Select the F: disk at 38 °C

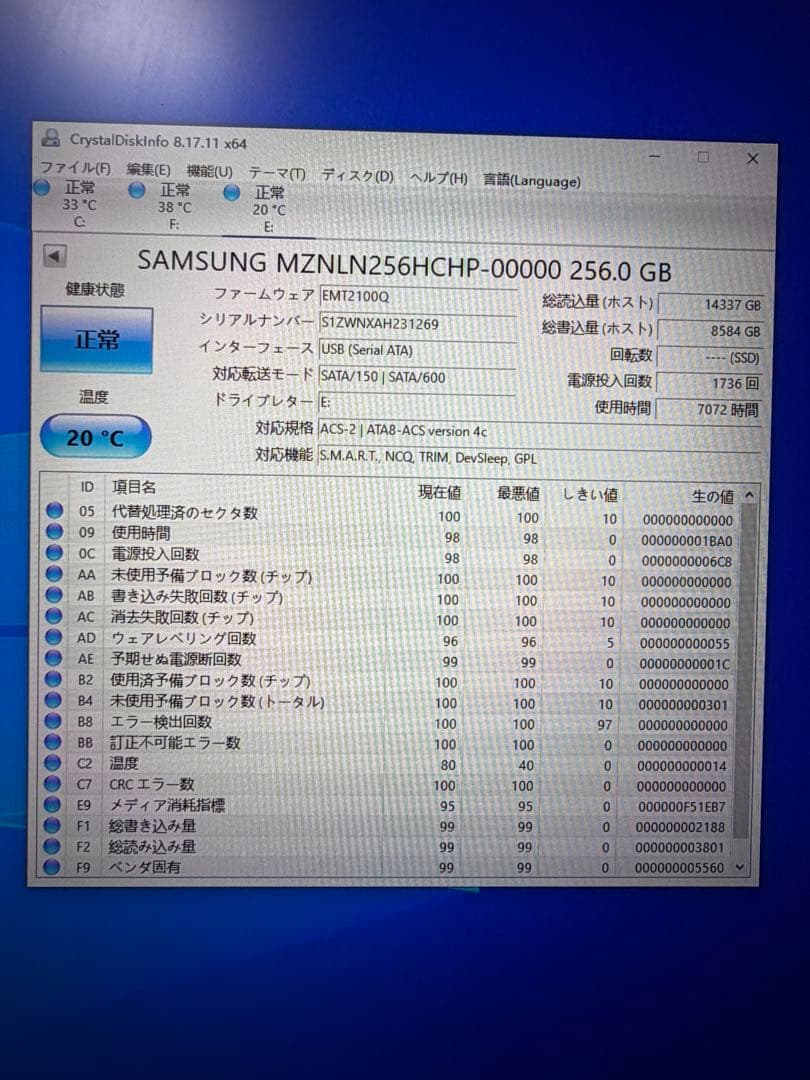click(163, 206)
